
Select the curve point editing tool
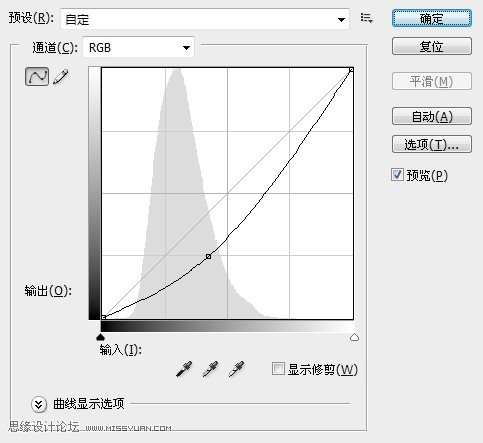click(x=37, y=76)
